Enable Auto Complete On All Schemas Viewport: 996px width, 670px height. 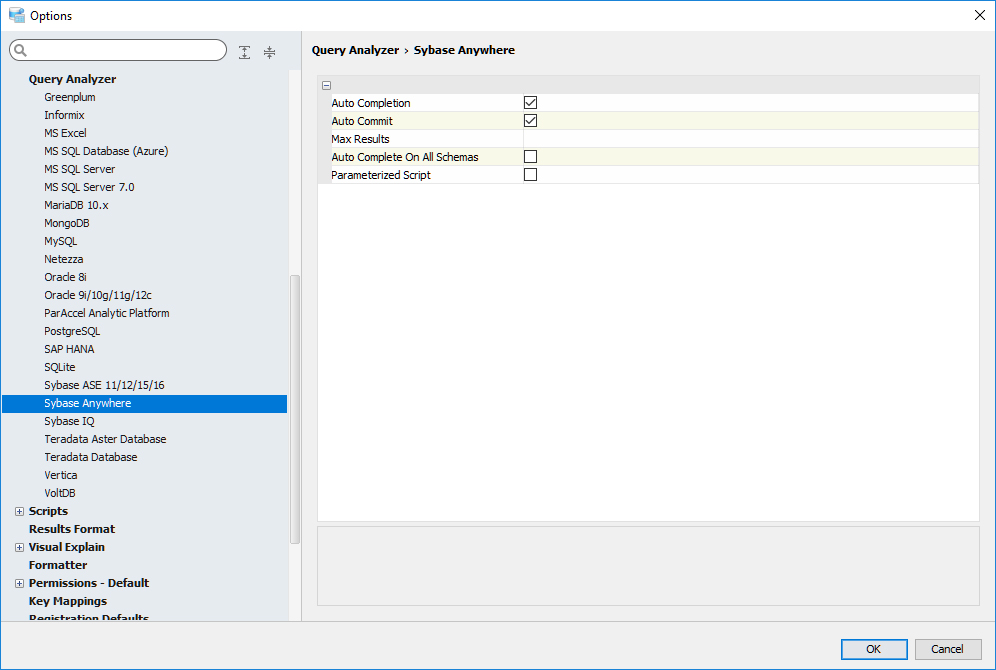pos(531,157)
